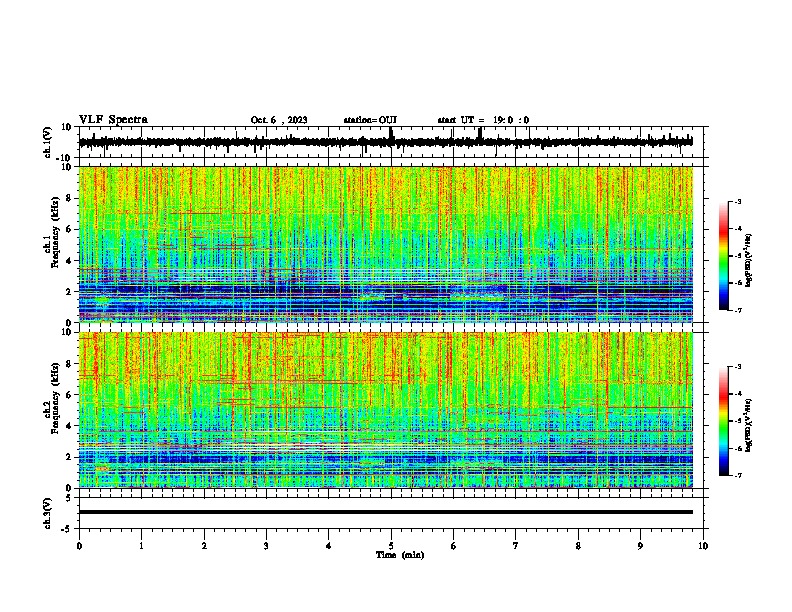Click the "-7" label below ch.2 color scale
792x612 pixels.
pyautogui.click(x=737, y=476)
